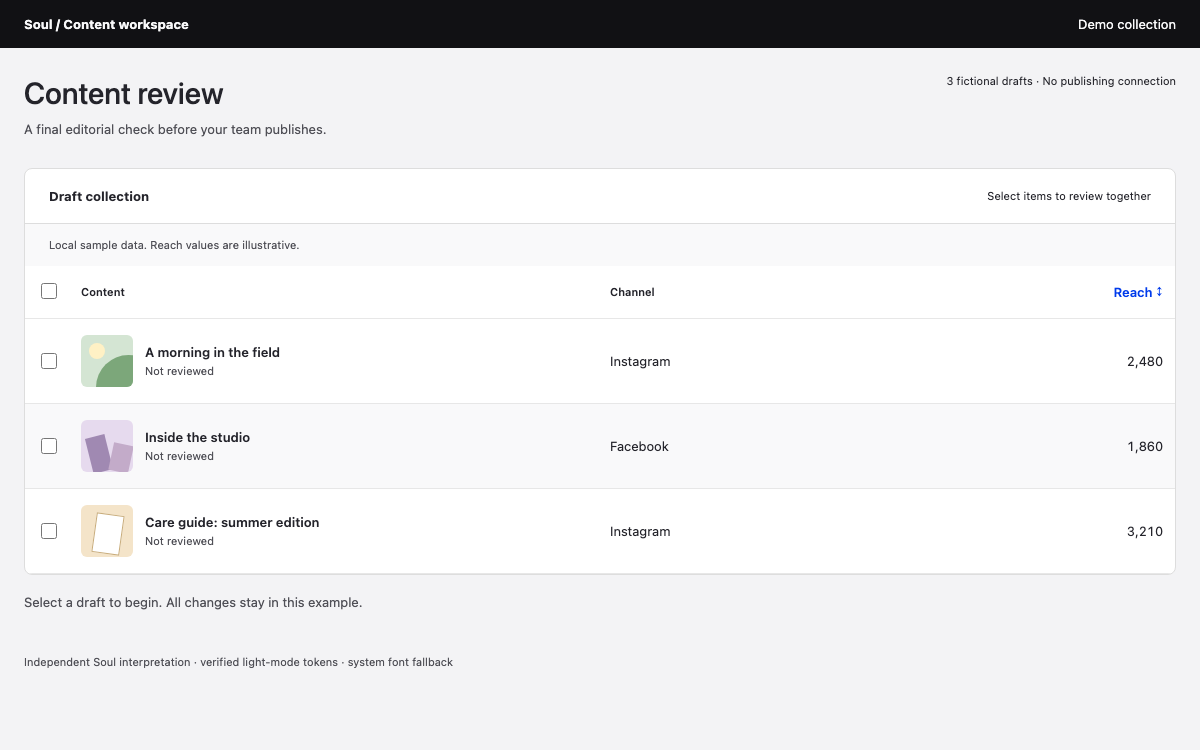The height and width of the screenshot is (750, 1200).
Task: Click the Soul / Content workspace breadcrumb
Action: (x=106, y=24)
